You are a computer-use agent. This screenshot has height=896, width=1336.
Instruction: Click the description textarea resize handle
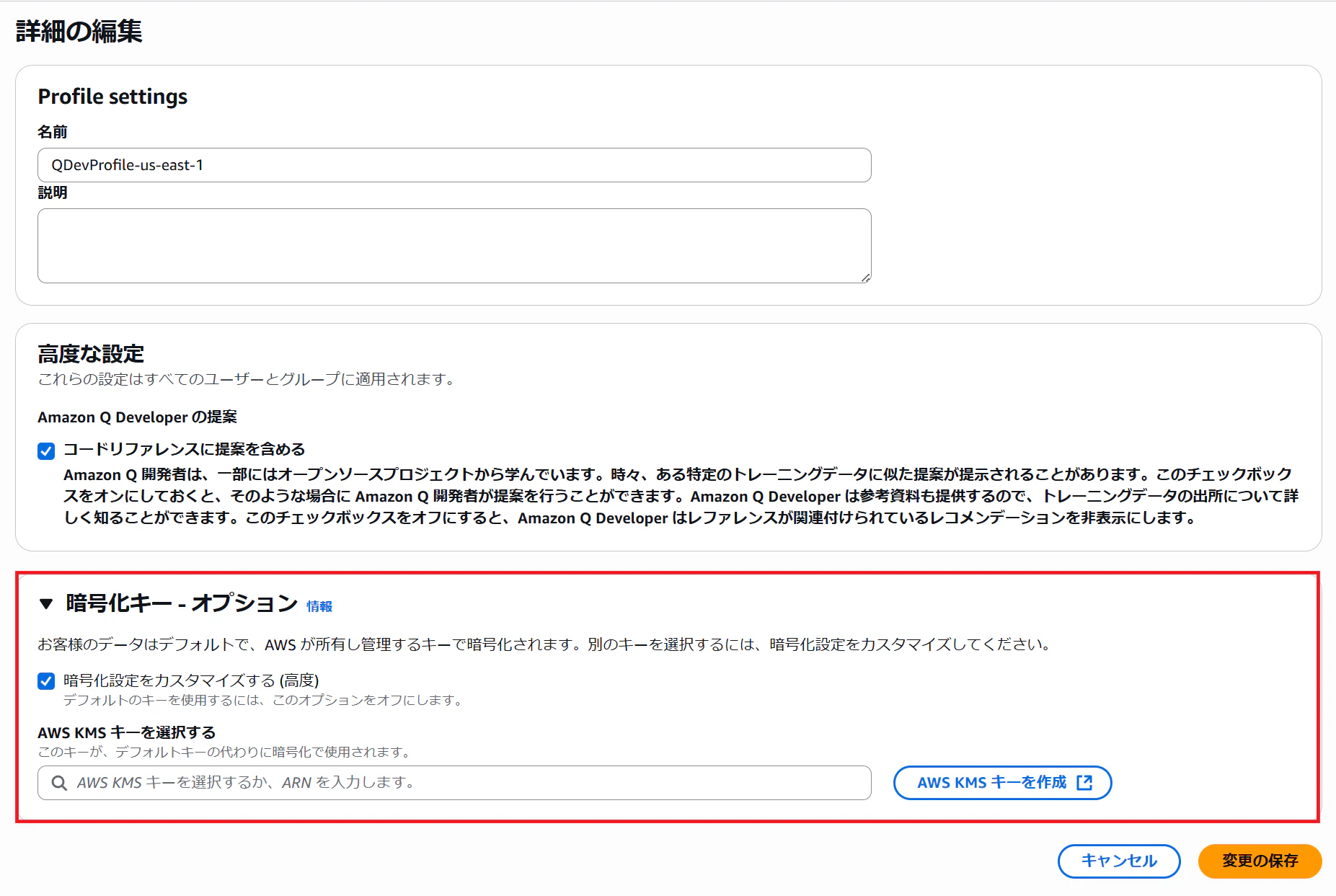tap(866, 278)
